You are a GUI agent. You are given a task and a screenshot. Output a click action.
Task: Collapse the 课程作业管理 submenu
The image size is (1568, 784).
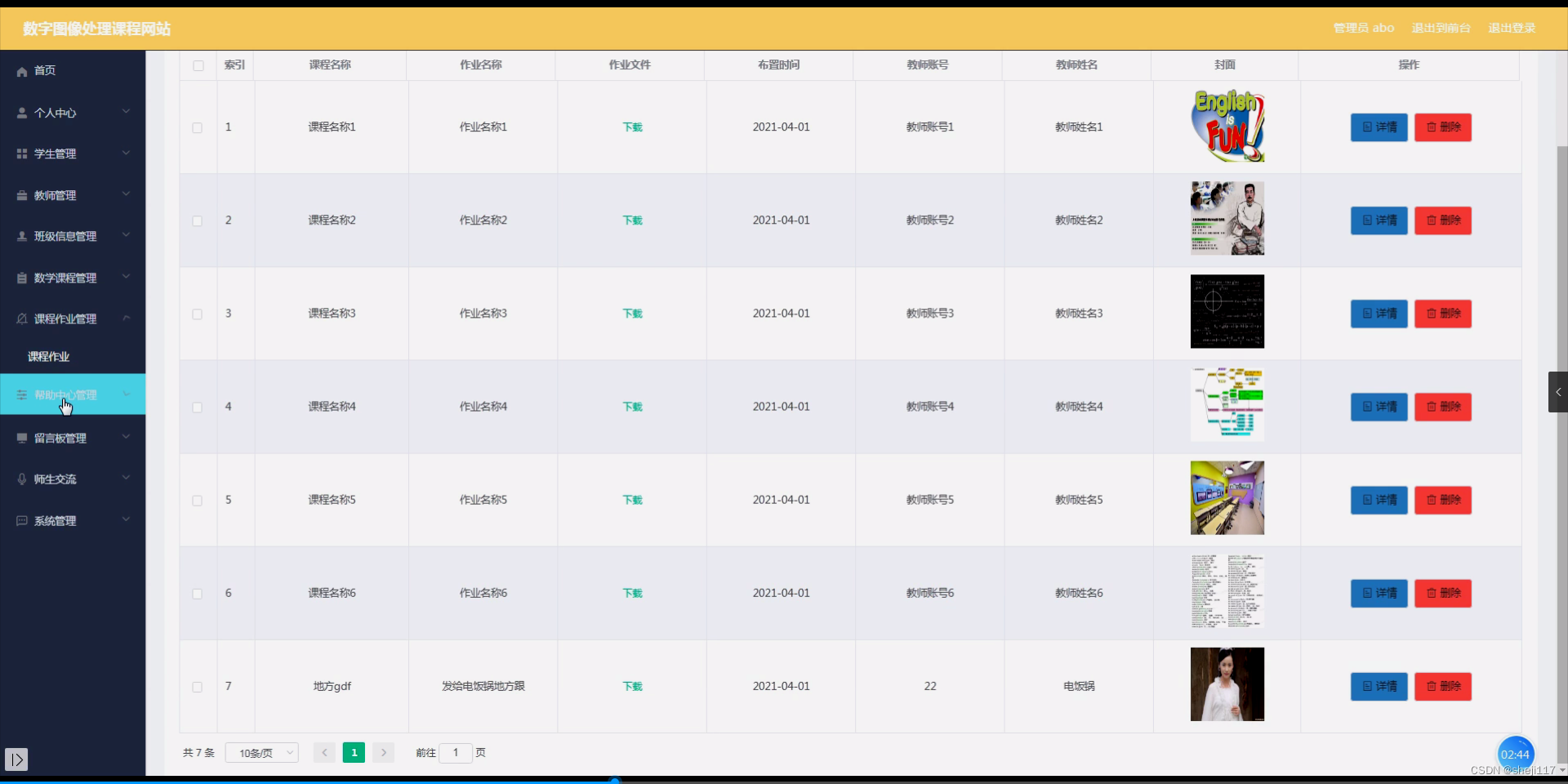pos(127,318)
